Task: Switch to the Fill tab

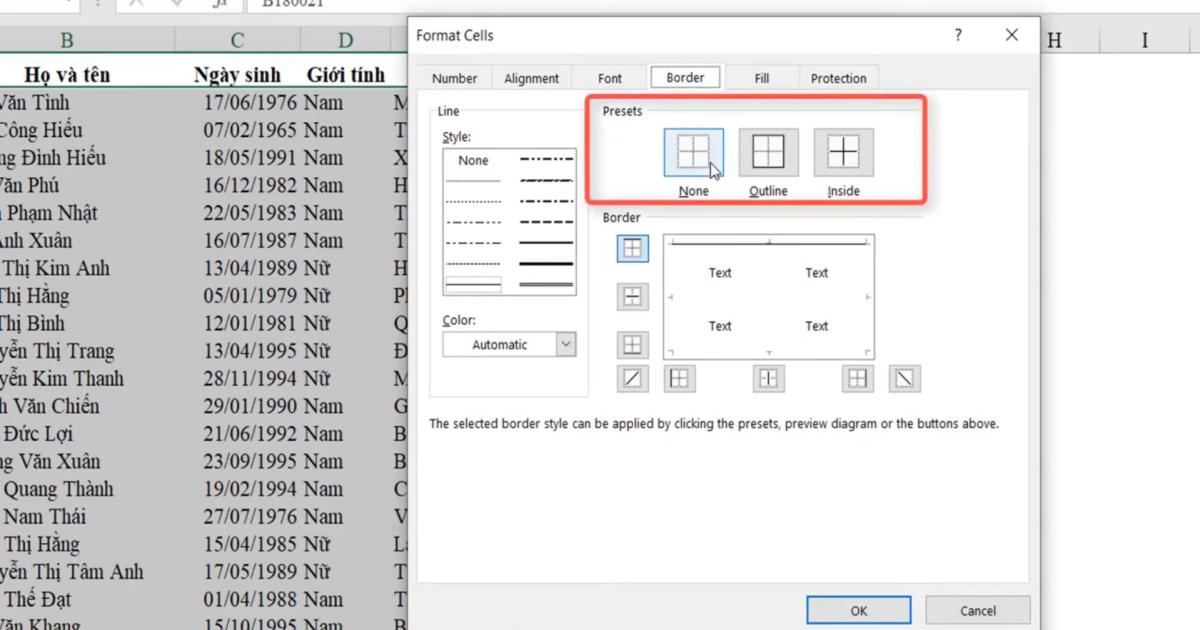Action: 761,77
